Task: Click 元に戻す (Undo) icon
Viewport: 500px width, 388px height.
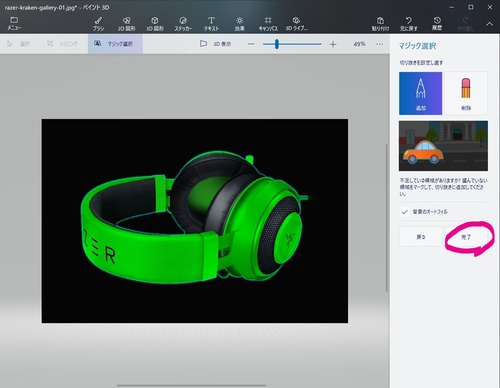Action: 409,24
